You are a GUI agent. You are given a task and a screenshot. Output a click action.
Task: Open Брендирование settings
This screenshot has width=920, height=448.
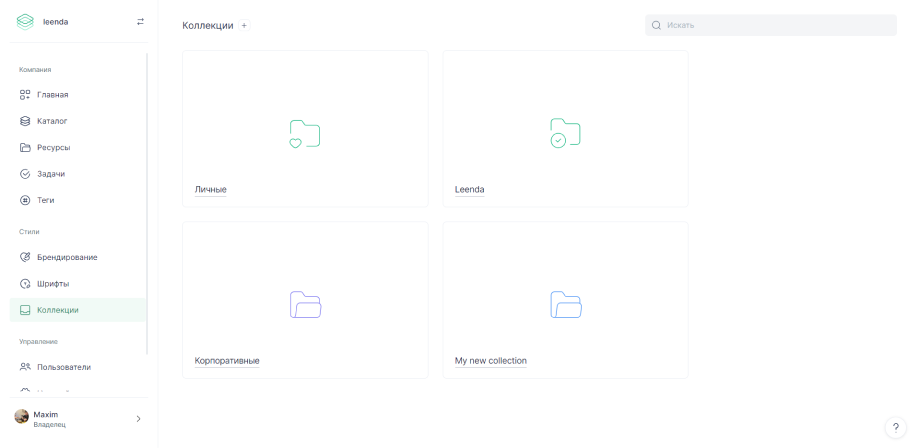coord(67,257)
